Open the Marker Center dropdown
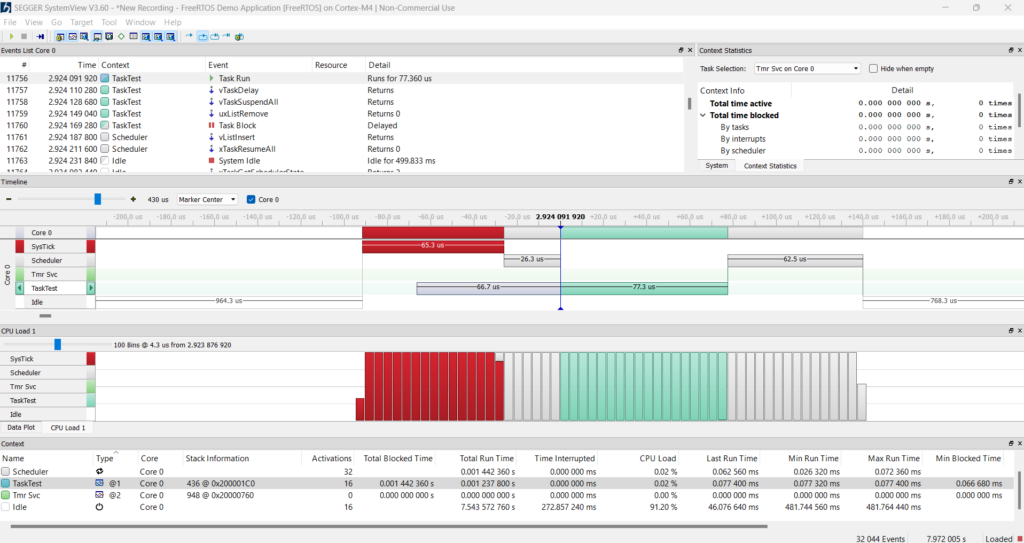The height and width of the screenshot is (543, 1024). pos(207,199)
